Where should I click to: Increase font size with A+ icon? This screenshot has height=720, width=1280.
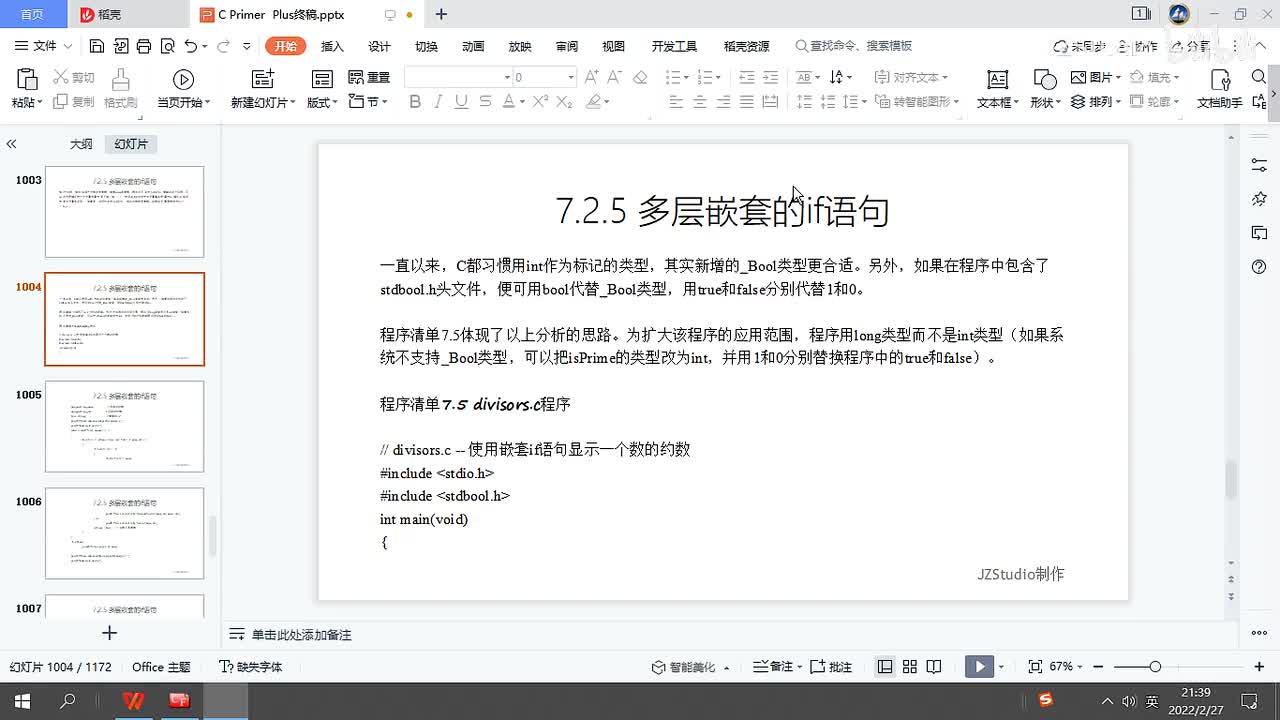point(592,77)
